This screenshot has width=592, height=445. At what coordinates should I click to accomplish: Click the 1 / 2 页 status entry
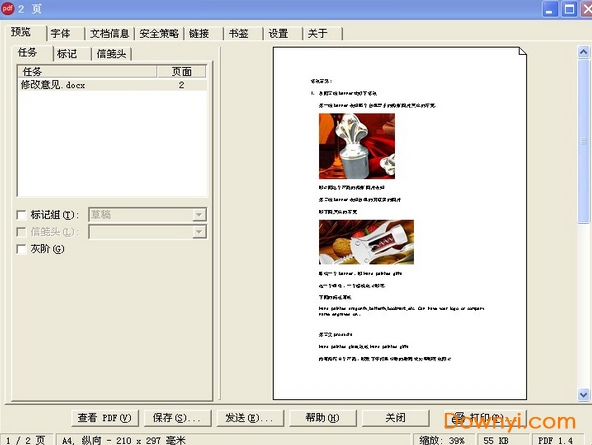point(26,440)
